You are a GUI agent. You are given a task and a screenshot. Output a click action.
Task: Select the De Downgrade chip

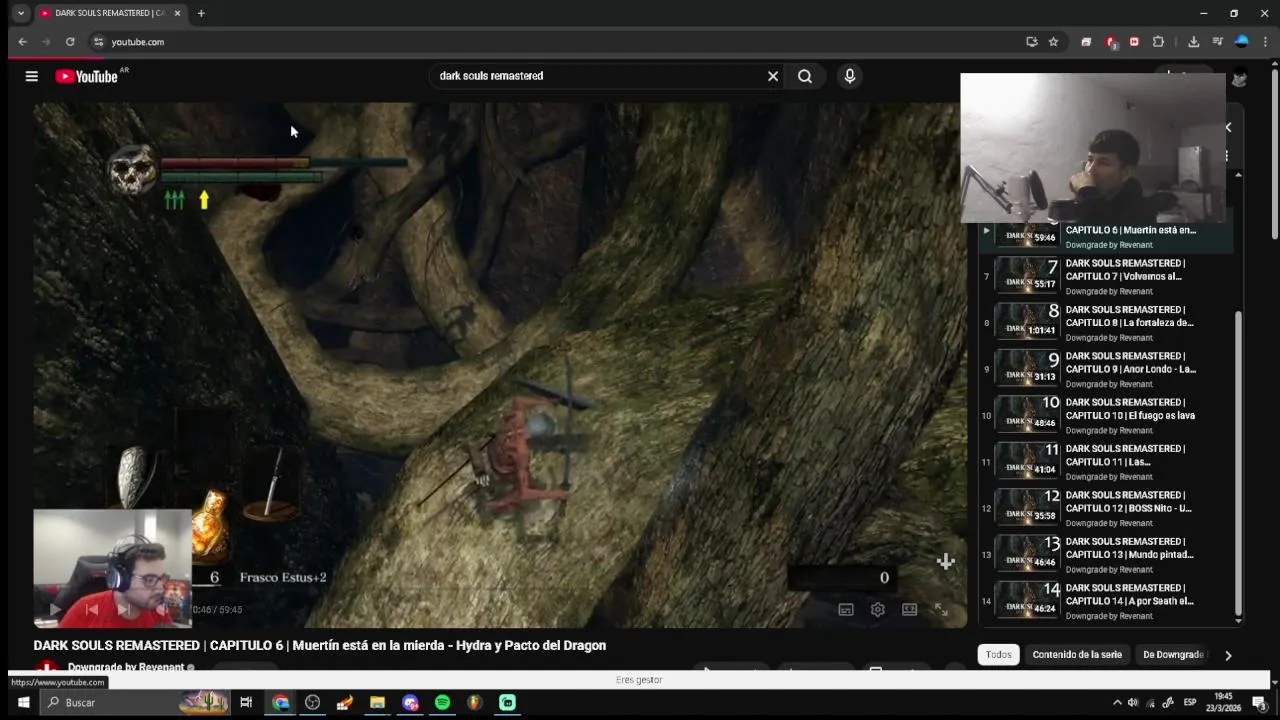pos(1172,654)
